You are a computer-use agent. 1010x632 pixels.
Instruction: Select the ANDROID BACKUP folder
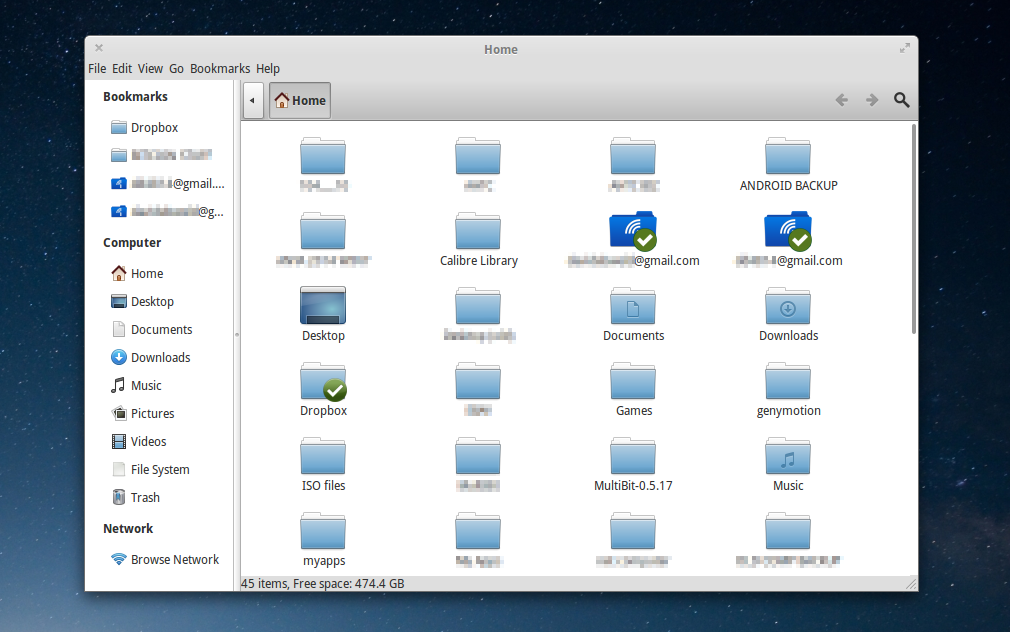tap(788, 165)
